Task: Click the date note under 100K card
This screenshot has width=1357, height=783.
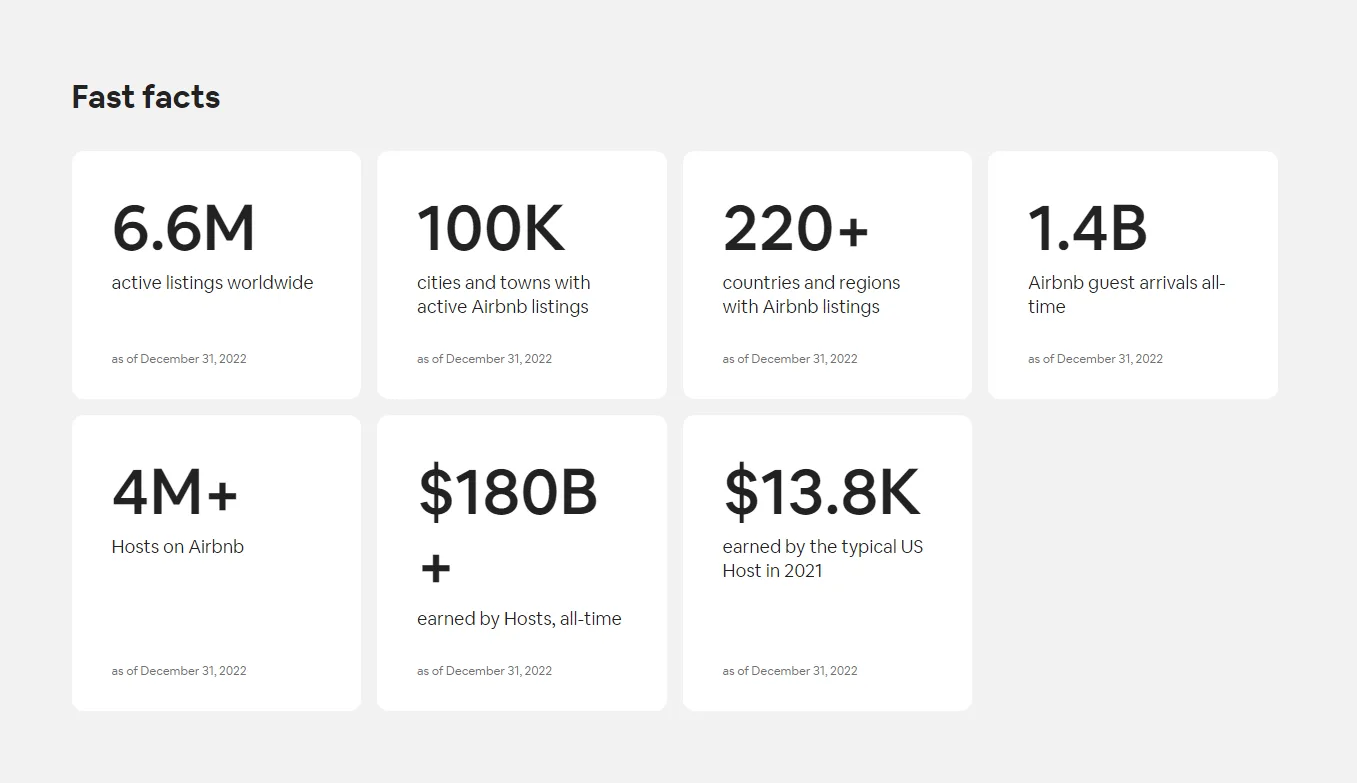Action: (x=484, y=359)
